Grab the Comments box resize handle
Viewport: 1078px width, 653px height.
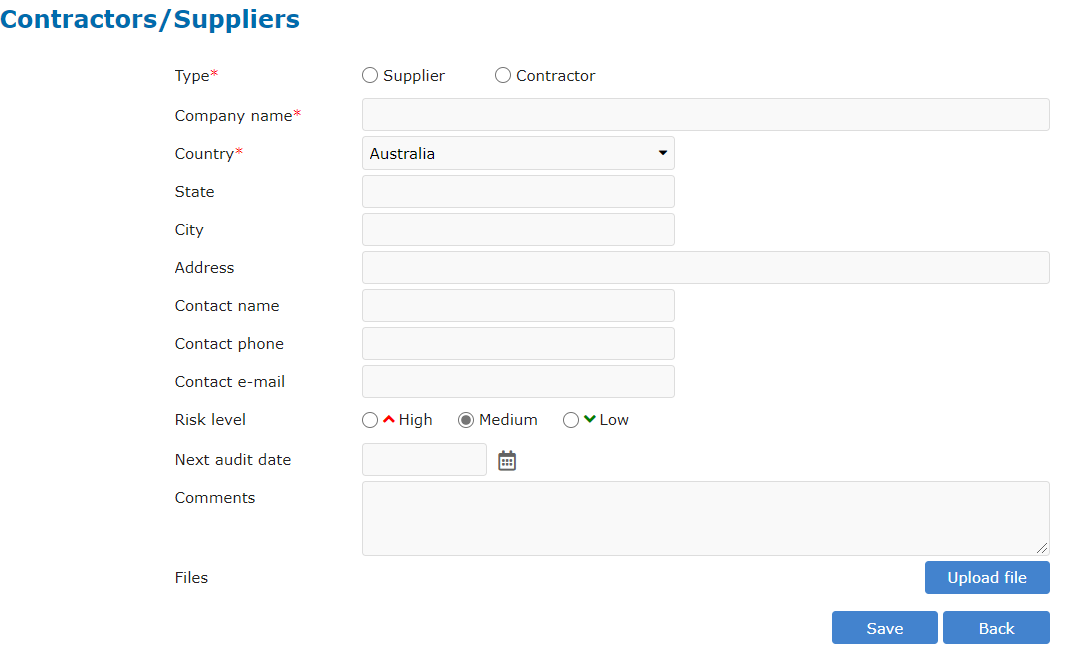tap(1043, 548)
